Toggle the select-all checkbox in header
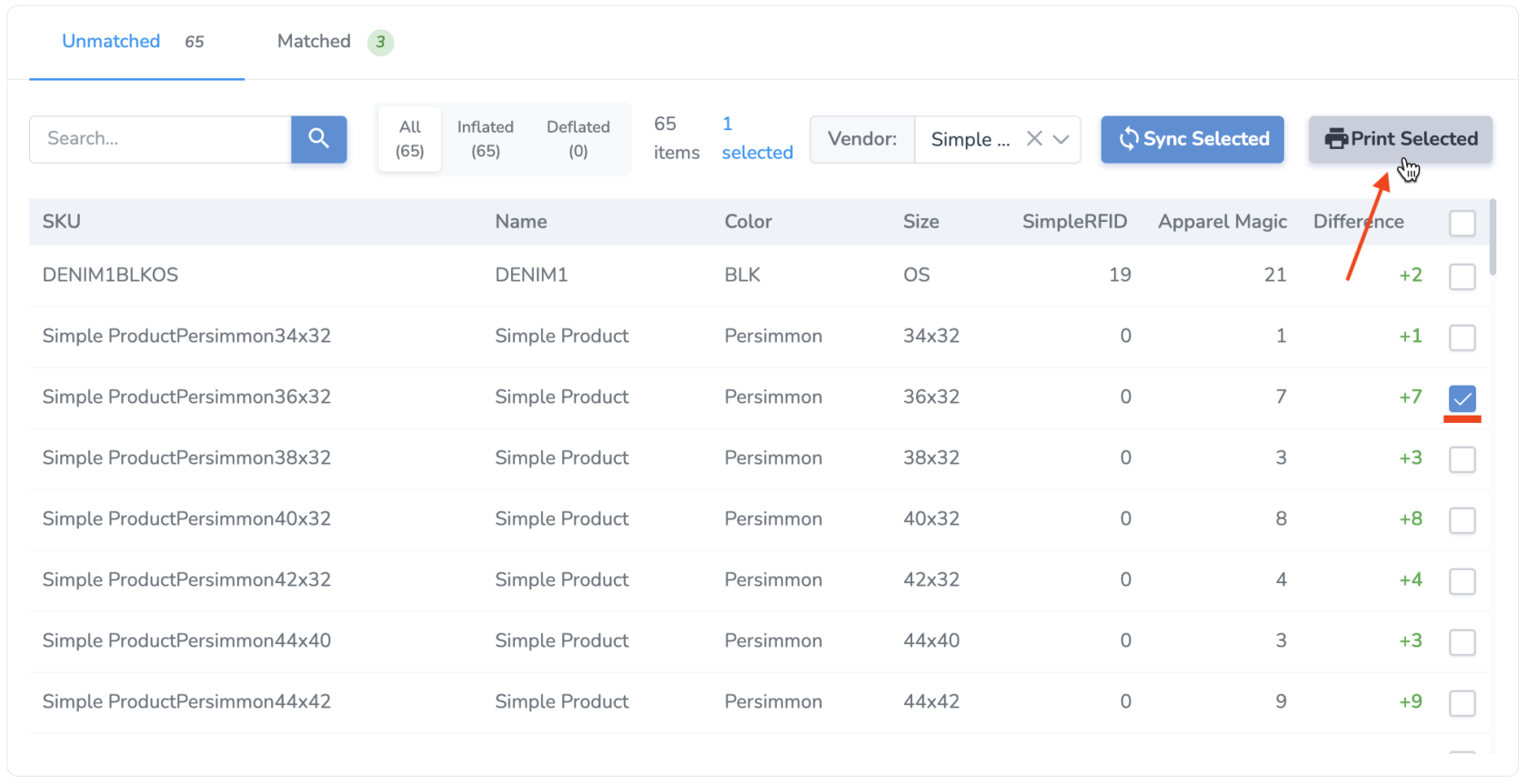The image size is (1528, 784). [x=1462, y=223]
